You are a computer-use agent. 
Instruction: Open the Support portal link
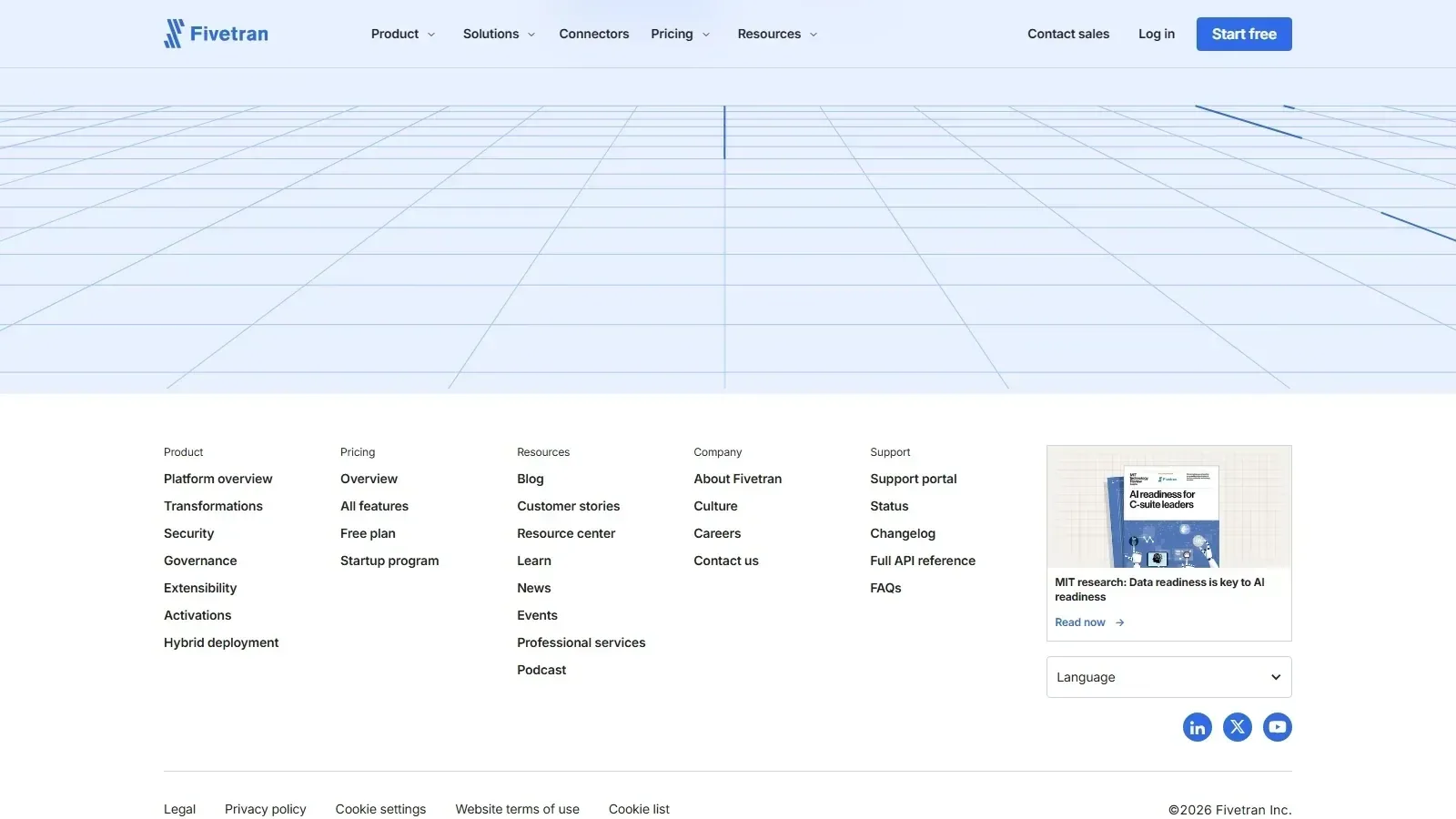coord(913,479)
